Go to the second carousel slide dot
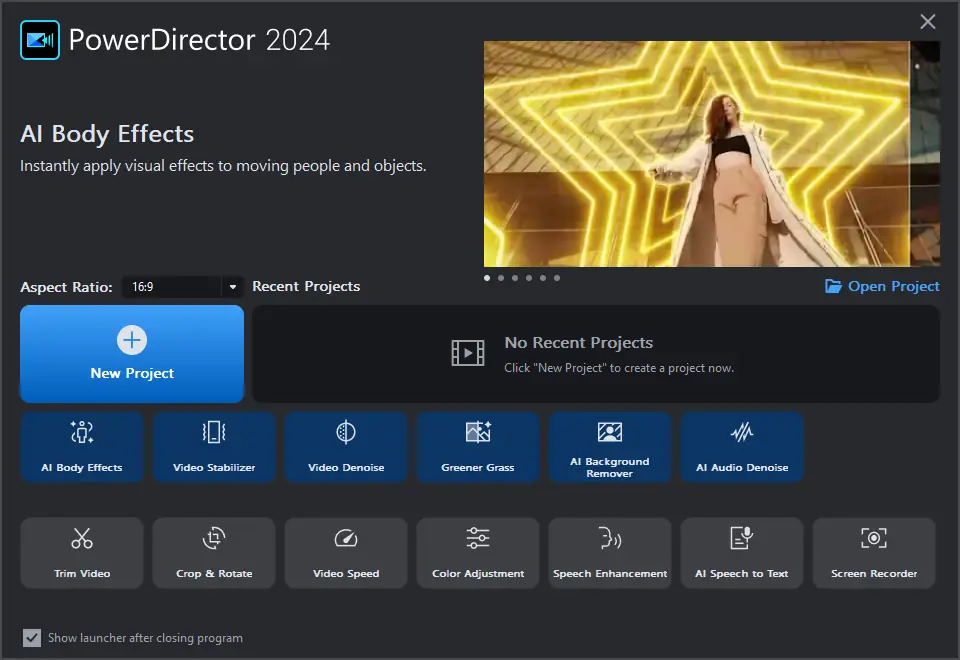Image resolution: width=960 pixels, height=660 pixels. coord(501,278)
